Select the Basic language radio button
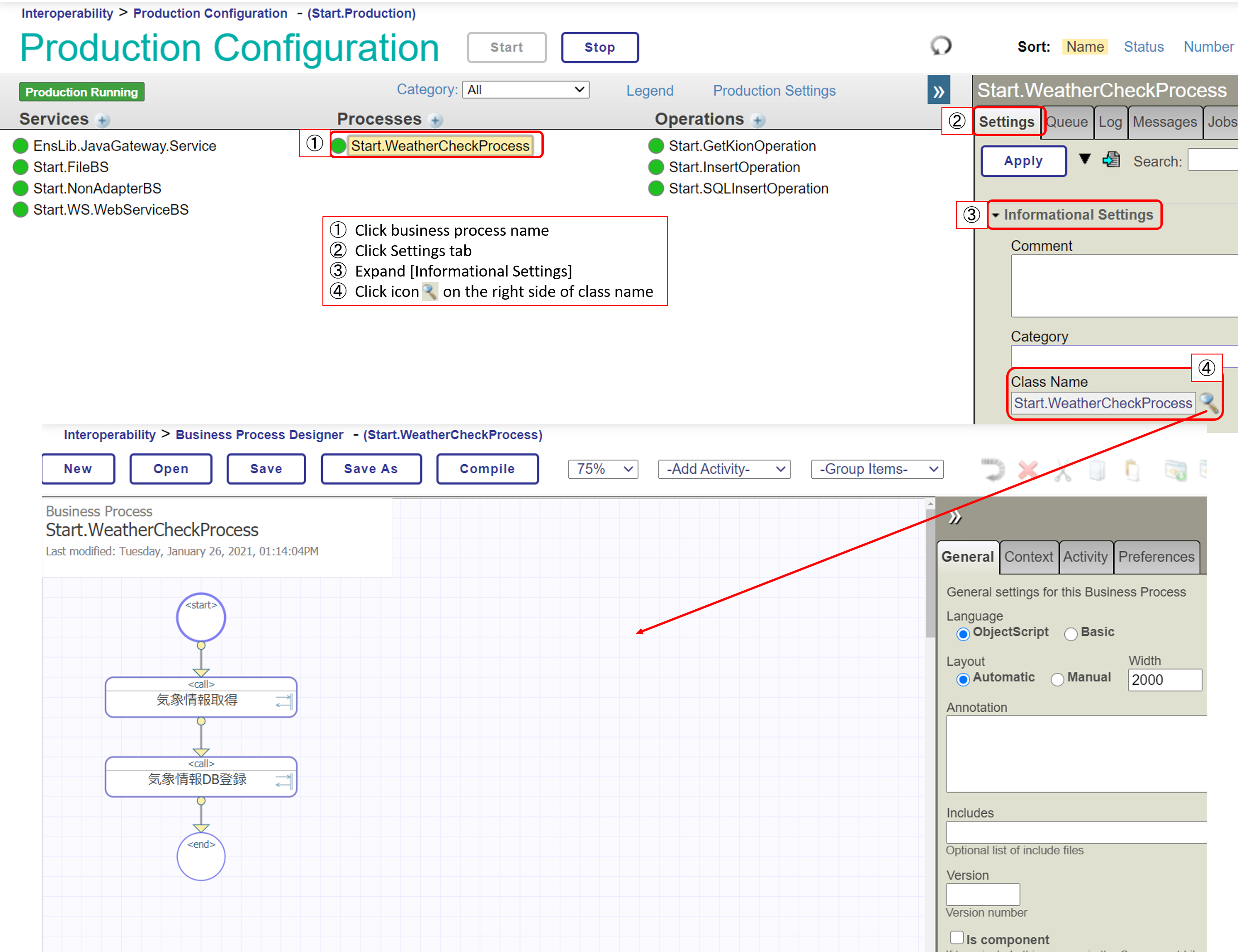This screenshot has width=1238, height=952. point(1070,634)
